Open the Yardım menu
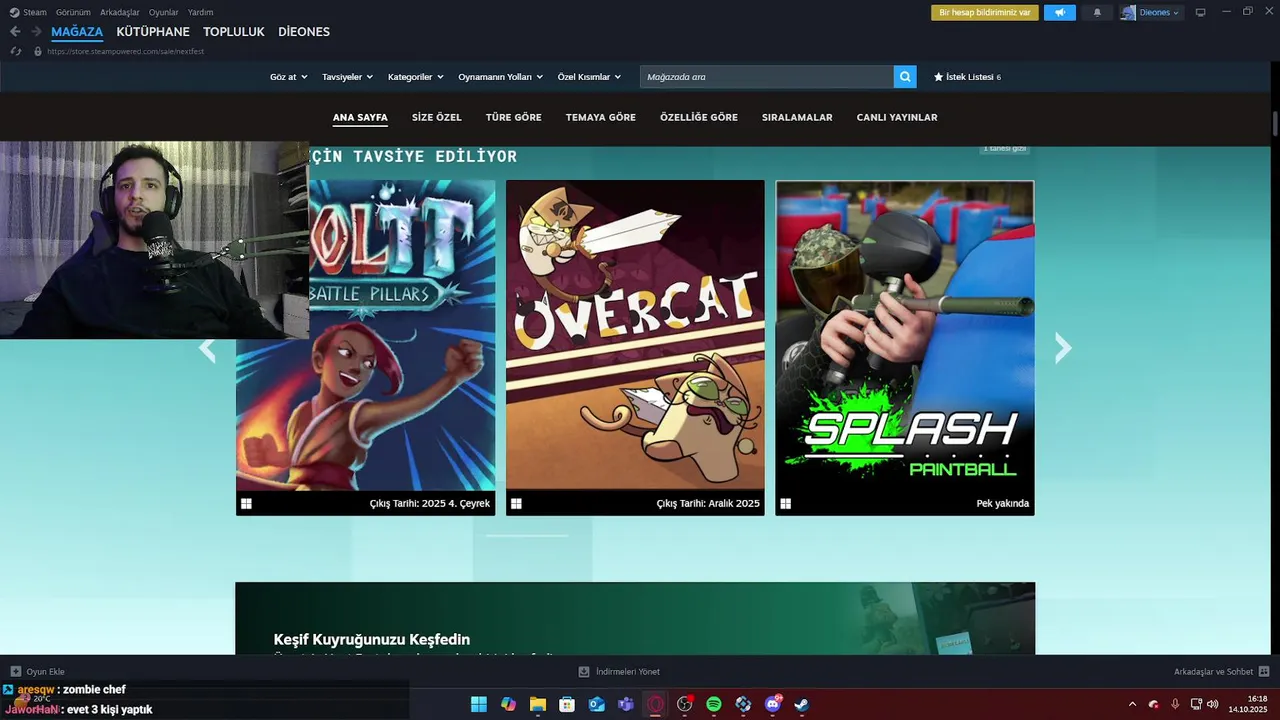This screenshot has height=720, width=1280. tap(200, 12)
